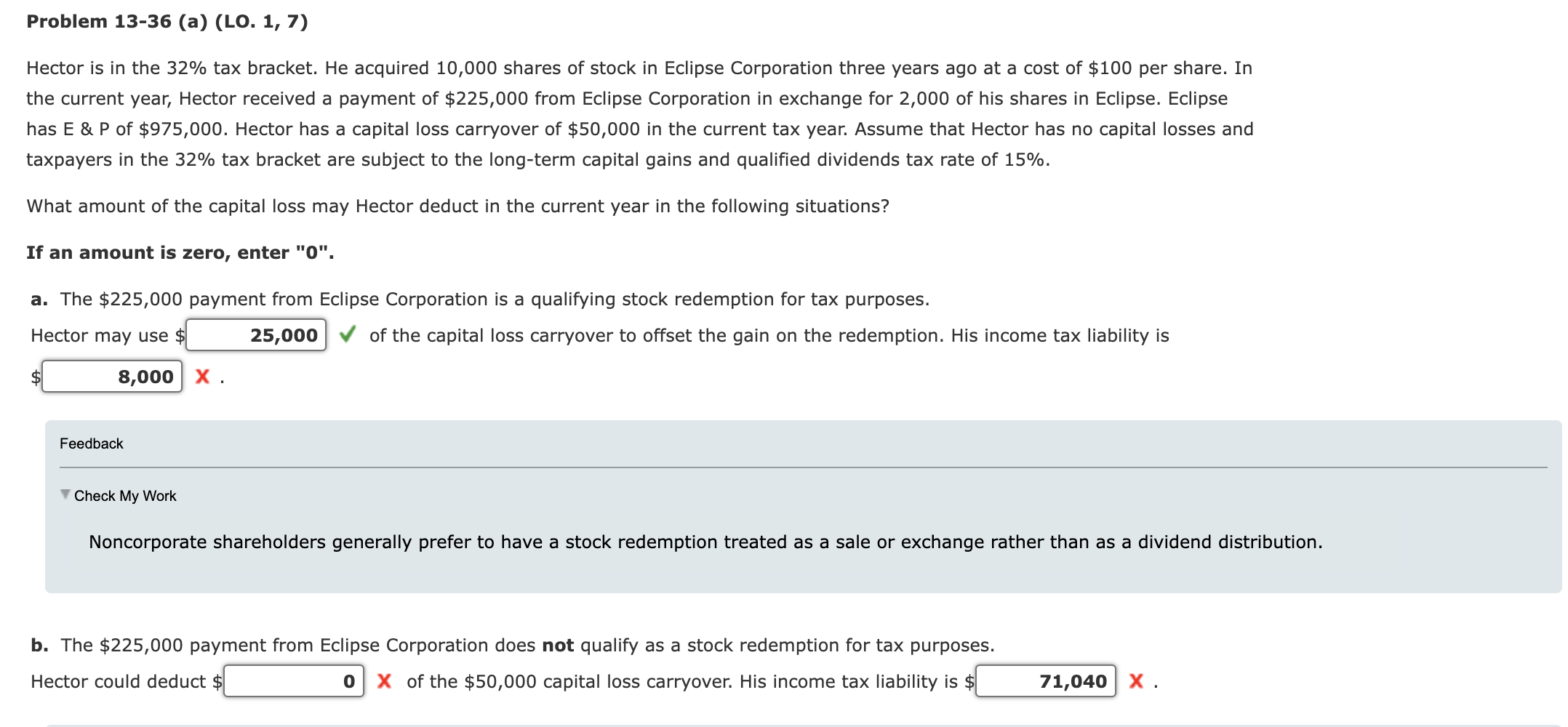This screenshot has height=727, width=1568.
Task: Select the input showing 25,000
Action: (x=256, y=335)
